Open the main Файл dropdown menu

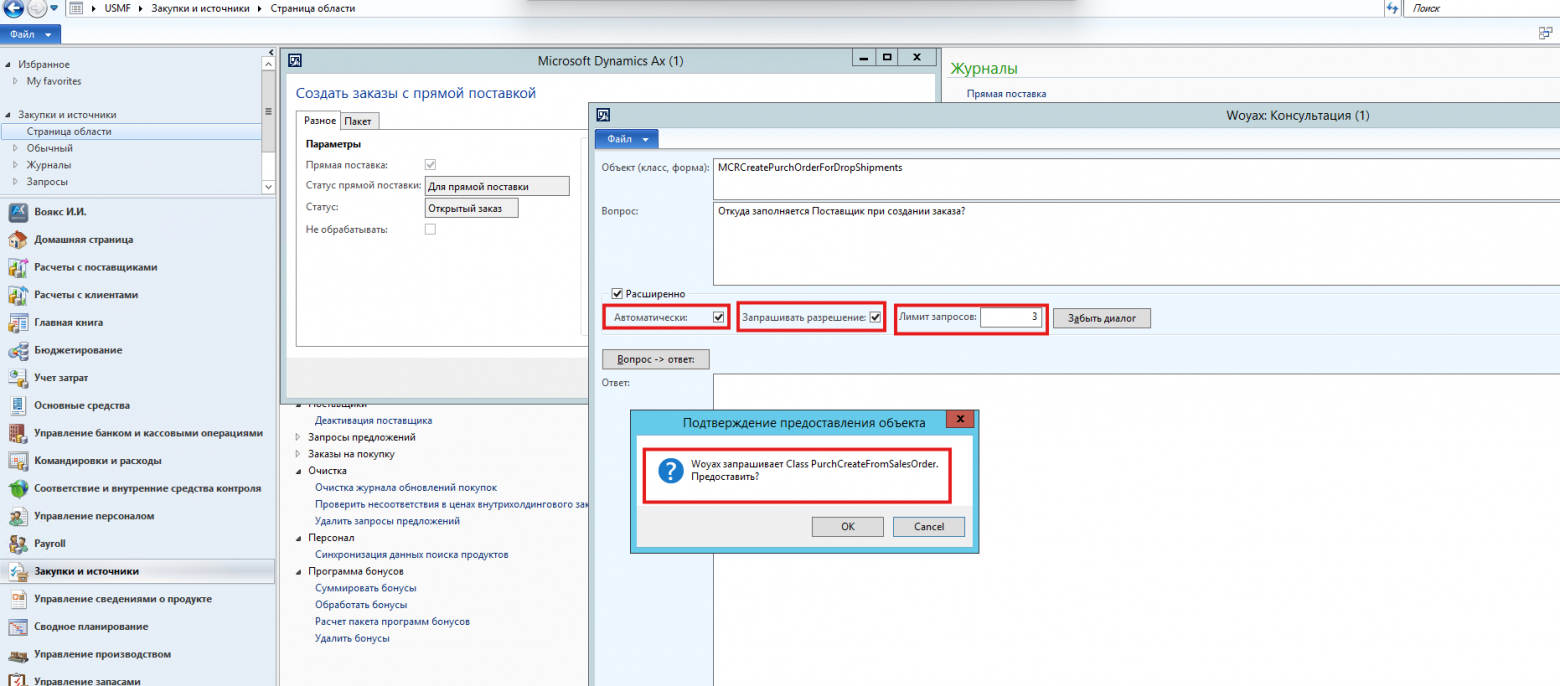(30, 34)
